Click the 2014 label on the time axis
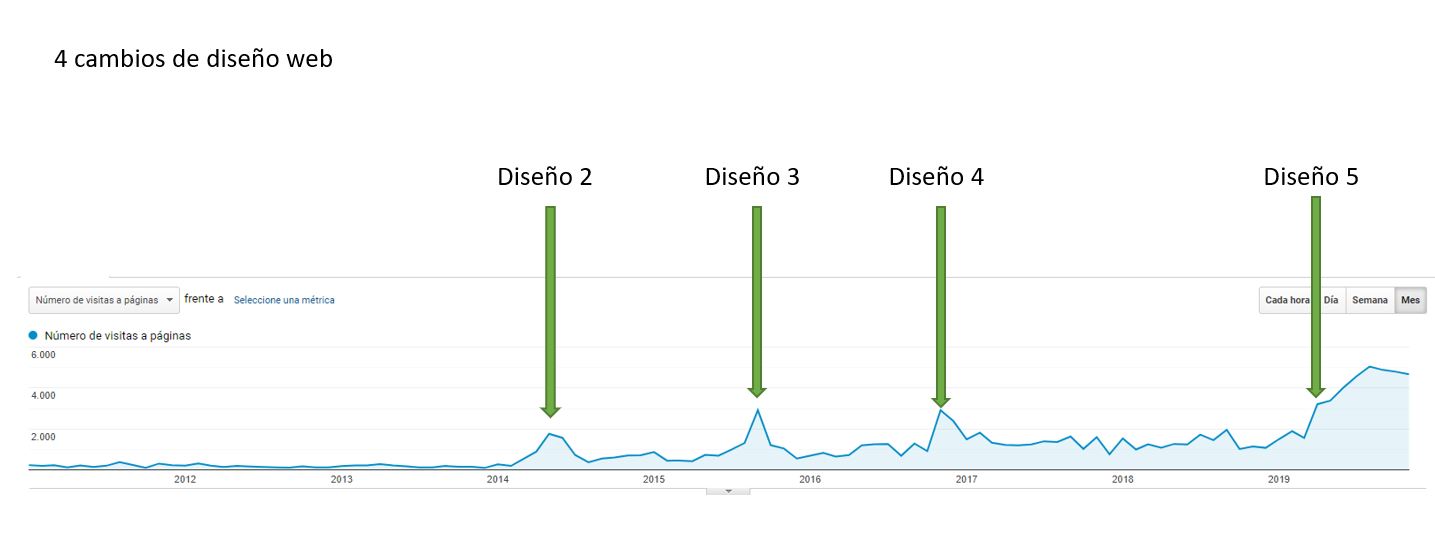The height and width of the screenshot is (551, 1435). (x=497, y=480)
